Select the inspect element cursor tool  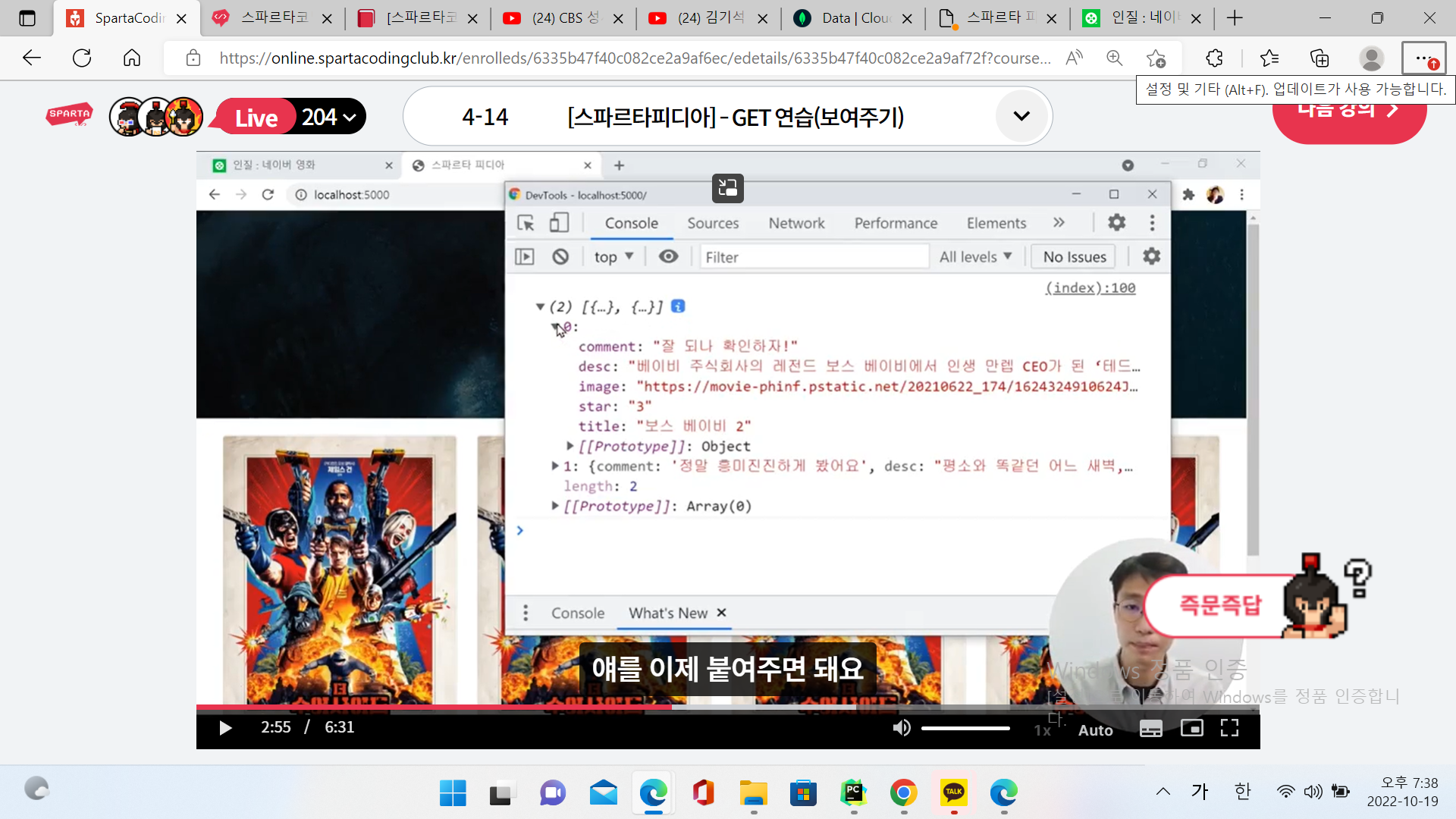[x=524, y=223]
